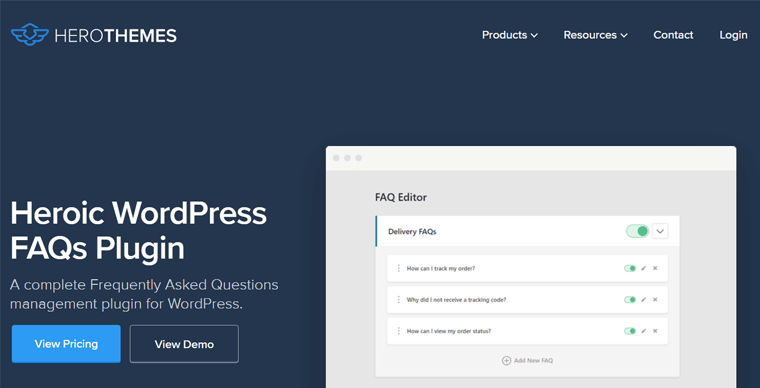Click the 'FAQ Editor' heading
The image size is (760, 388).
401,197
